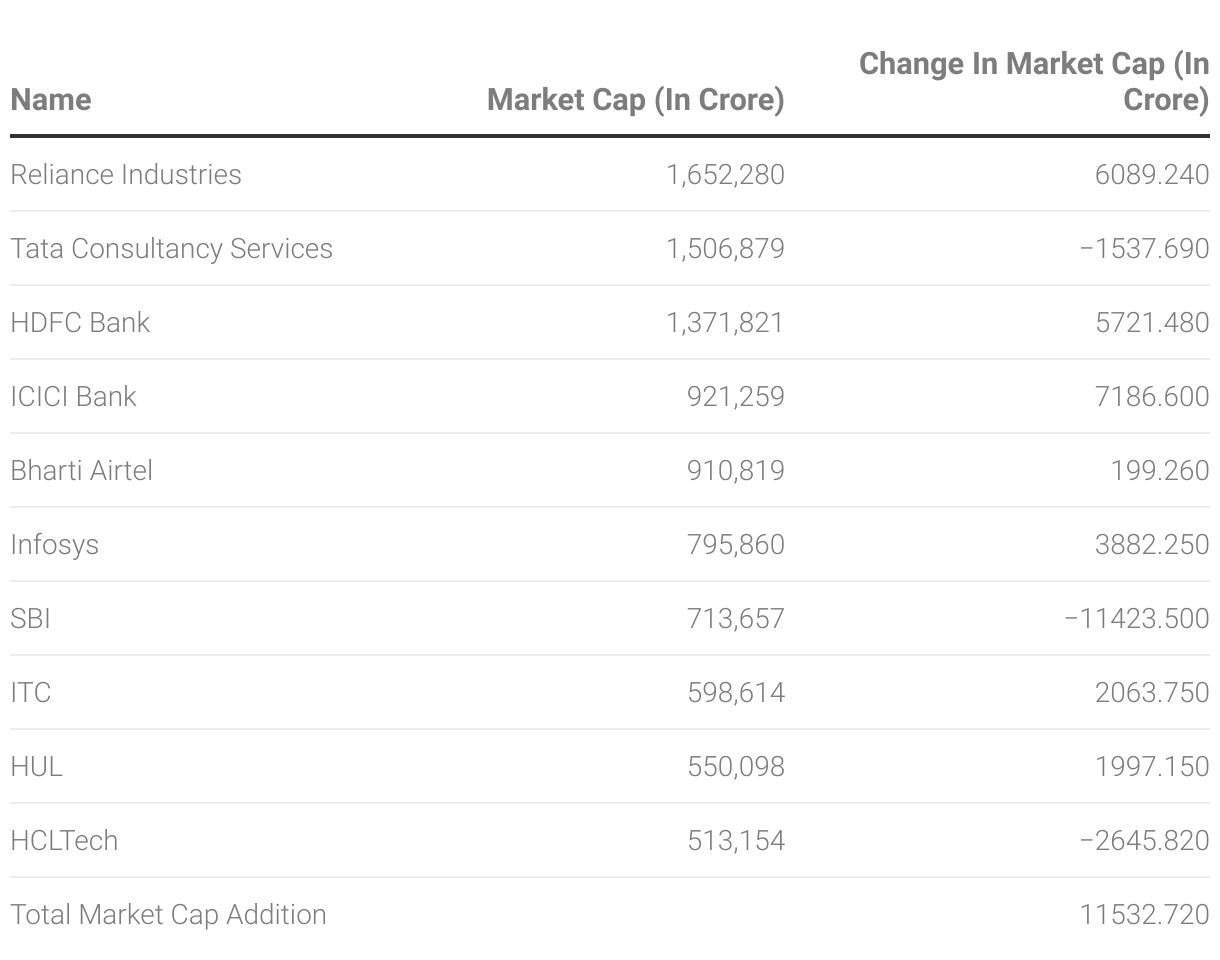Select Reliance market cap value 1,652,280
Image resolution: width=1220 pixels, height=960 pixels.
[725, 175]
